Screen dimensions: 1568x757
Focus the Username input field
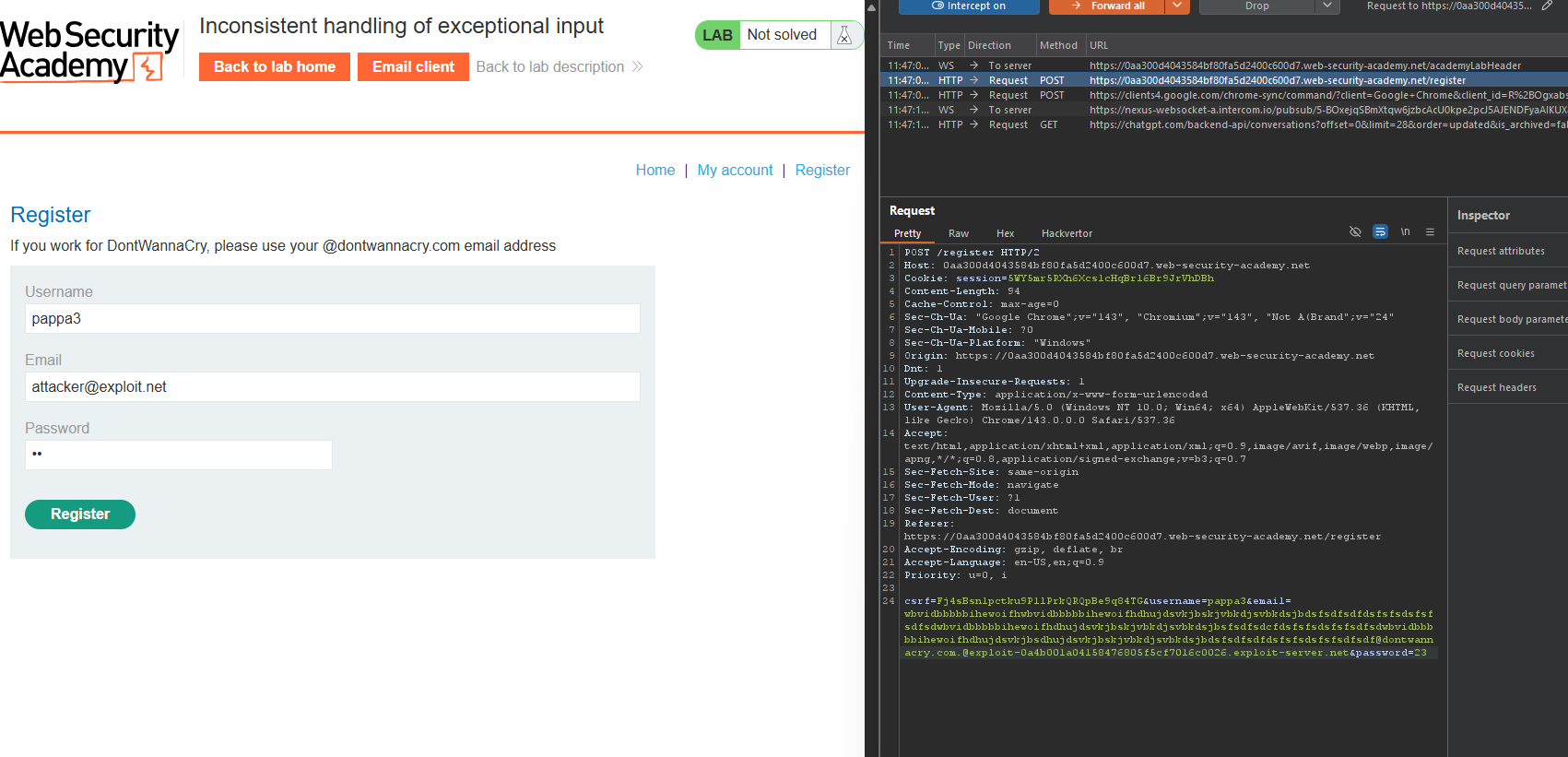[332, 319]
